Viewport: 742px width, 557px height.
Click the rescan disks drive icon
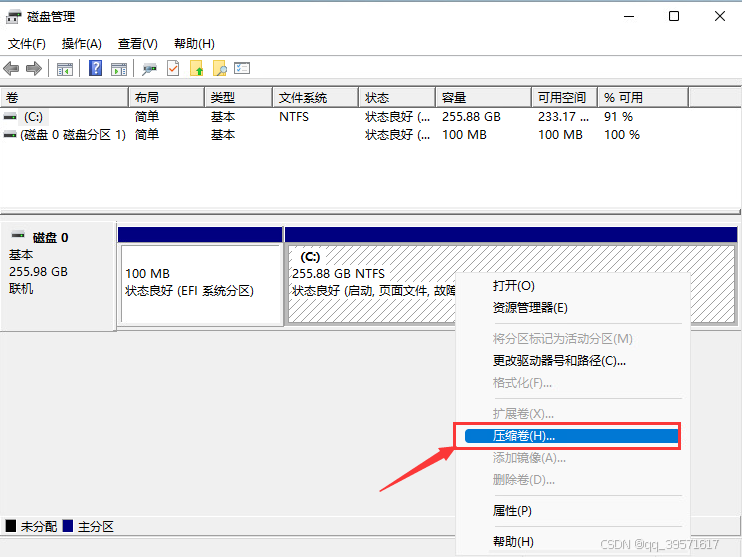point(150,69)
